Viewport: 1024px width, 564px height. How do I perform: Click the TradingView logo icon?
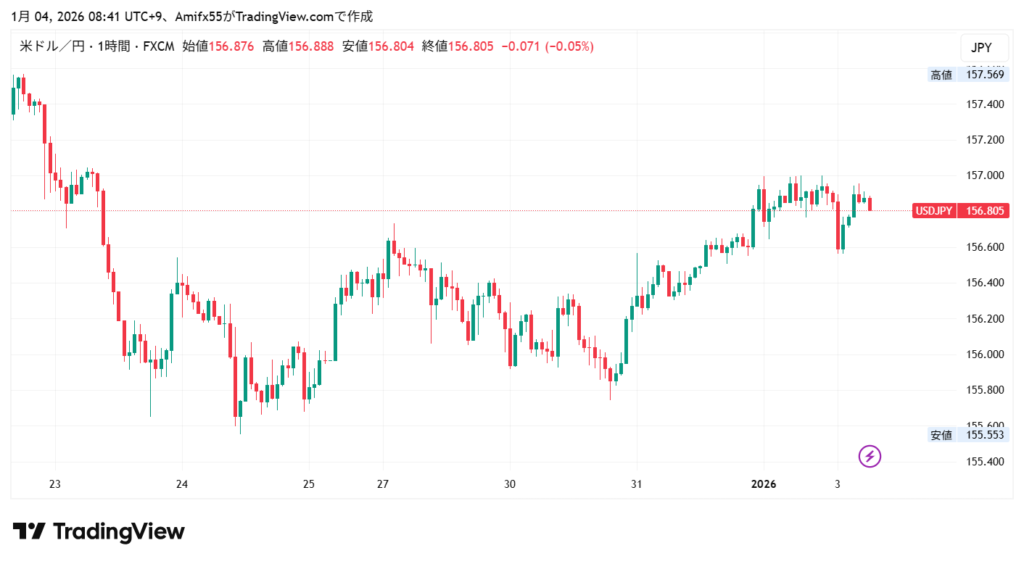pyautogui.click(x=29, y=532)
